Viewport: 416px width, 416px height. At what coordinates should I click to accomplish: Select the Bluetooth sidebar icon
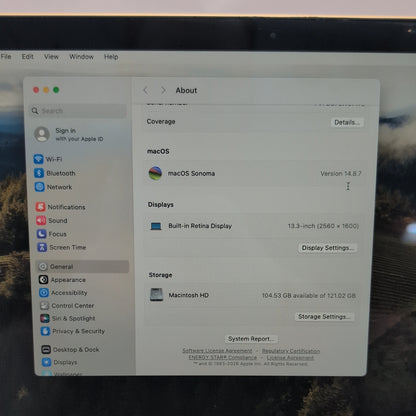[39, 173]
